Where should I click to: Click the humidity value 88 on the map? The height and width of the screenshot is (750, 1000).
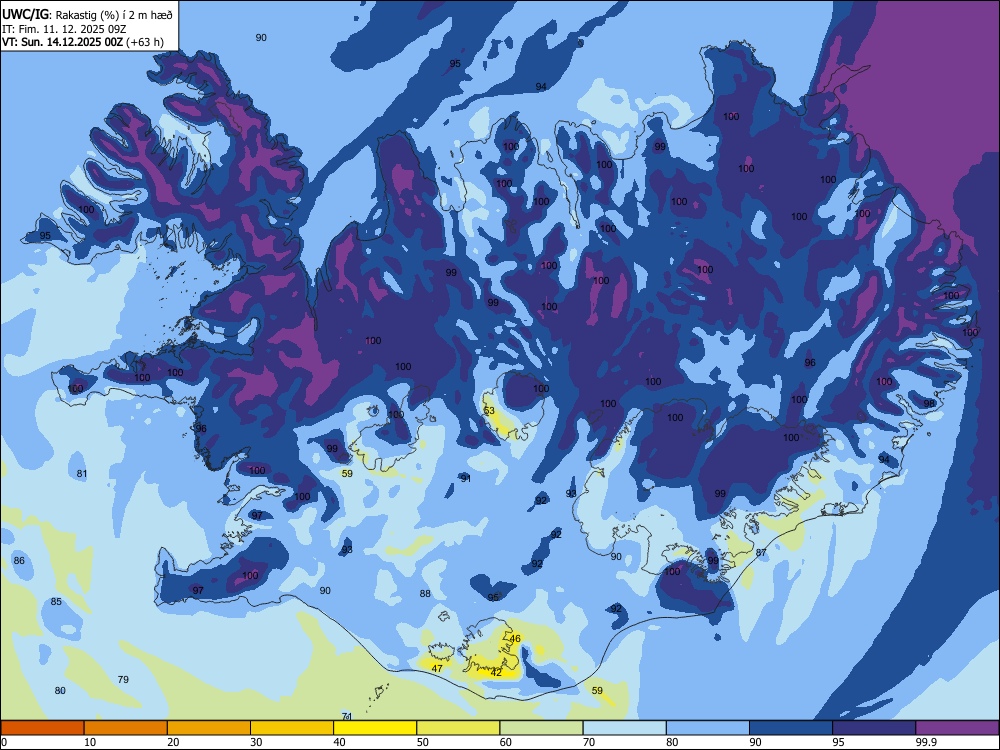point(425,593)
